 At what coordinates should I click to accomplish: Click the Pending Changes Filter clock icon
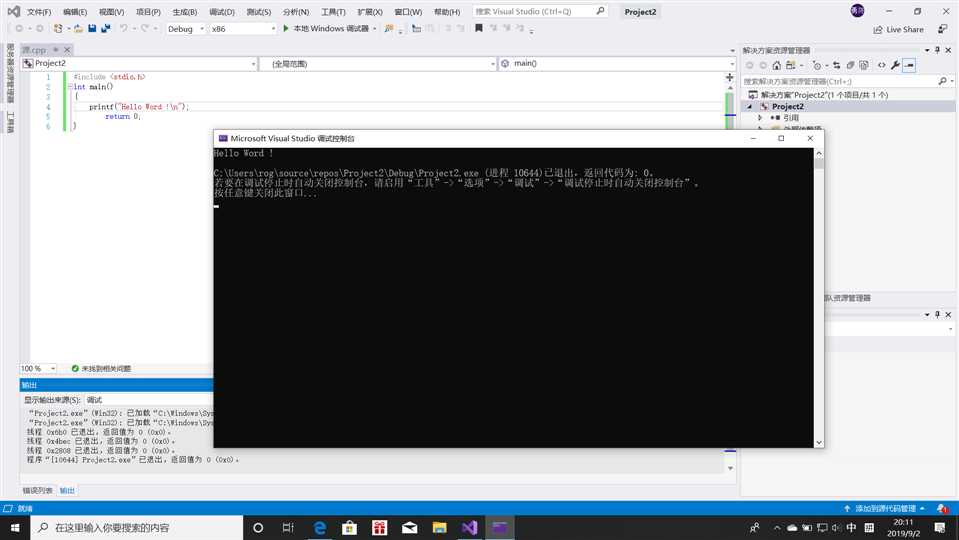point(816,65)
